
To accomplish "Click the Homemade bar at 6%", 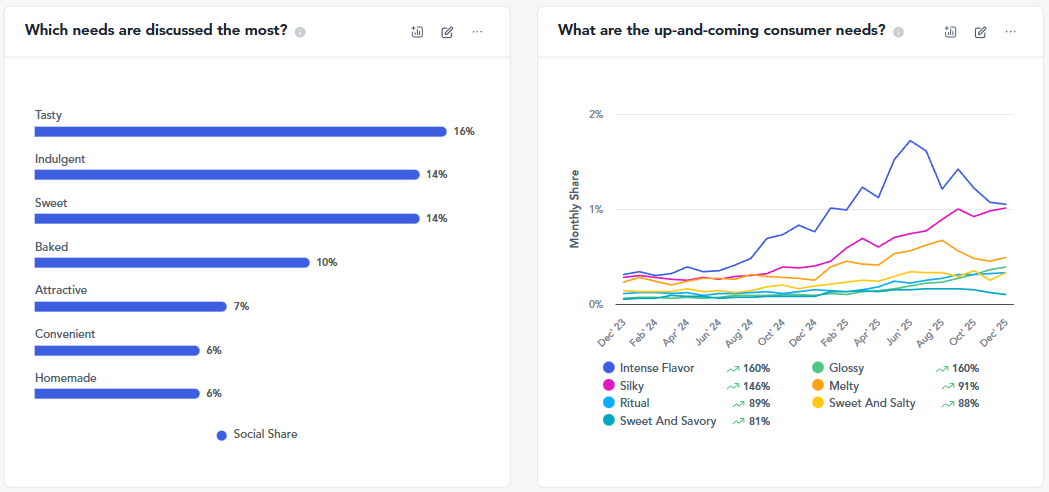I will [x=117, y=394].
